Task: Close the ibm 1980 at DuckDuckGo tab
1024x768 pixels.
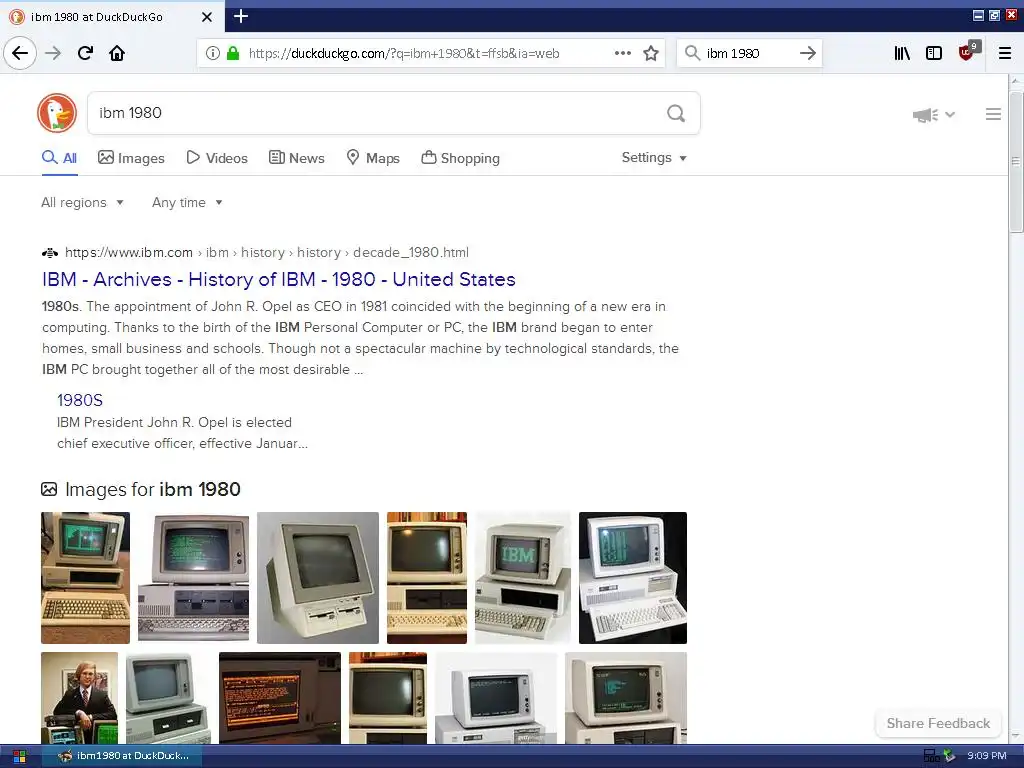Action: (x=207, y=17)
